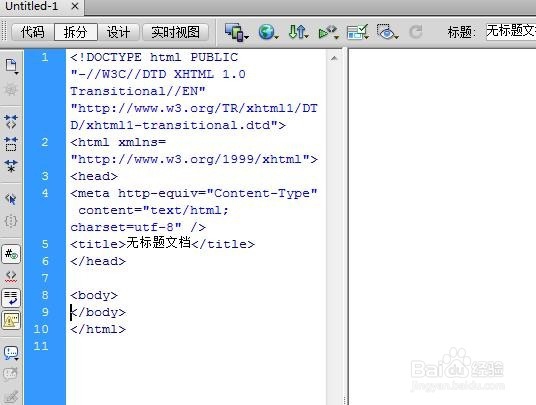Click the xhtml1-transitional.dtd code text

[x=178, y=125]
